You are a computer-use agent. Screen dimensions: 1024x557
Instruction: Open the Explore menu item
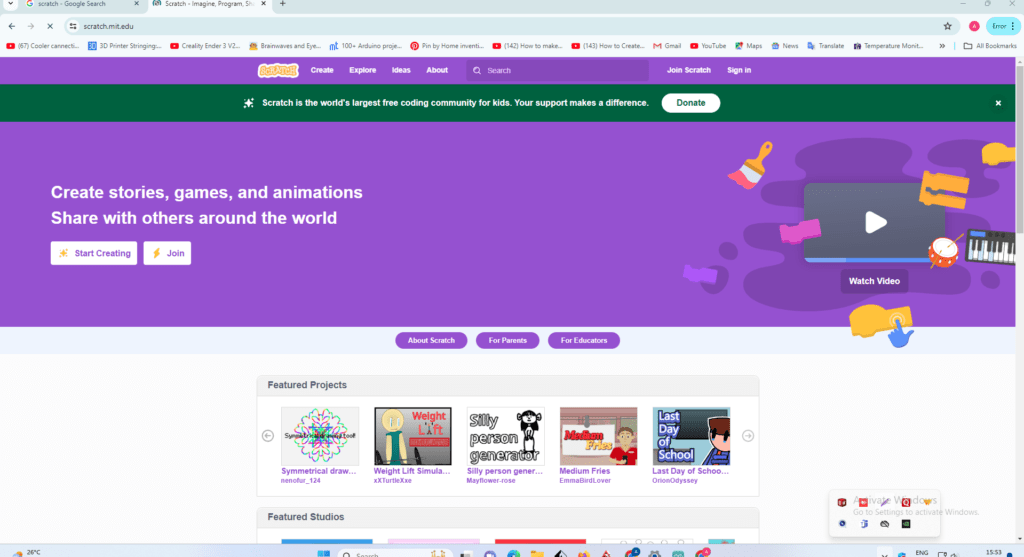tap(362, 71)
